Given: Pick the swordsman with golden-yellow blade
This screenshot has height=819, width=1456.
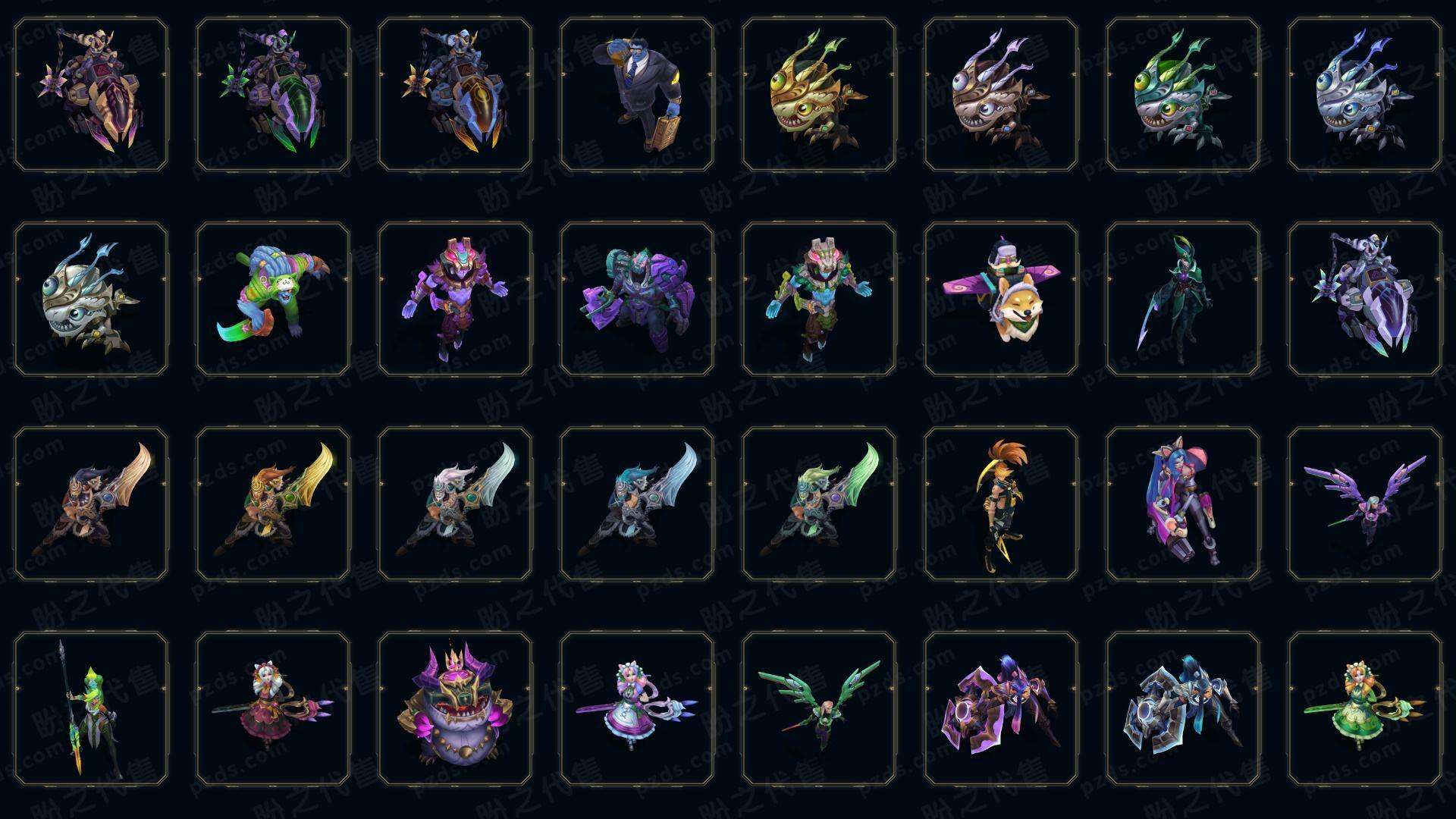Looking at the screenshot, I should pyautogui.click(x=273, y=504).
